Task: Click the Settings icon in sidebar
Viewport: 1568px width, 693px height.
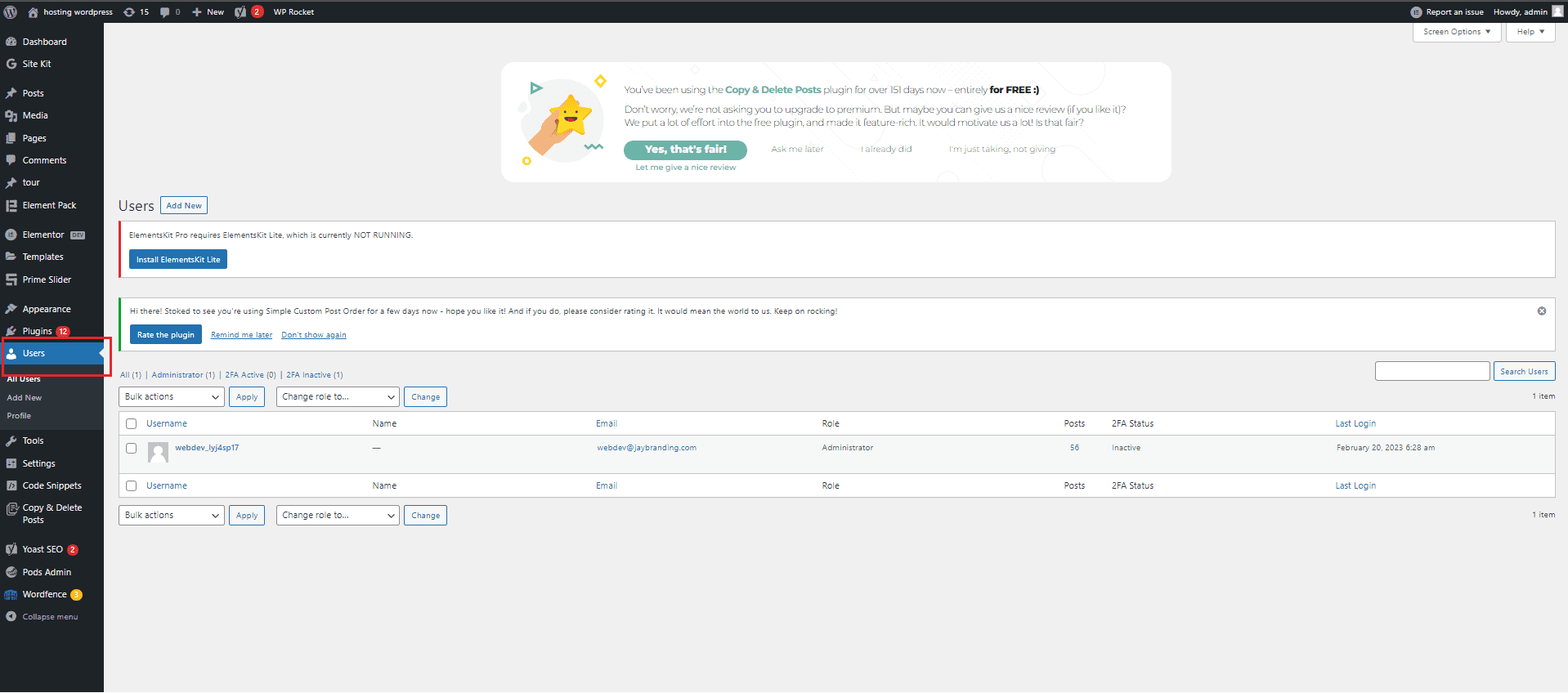Action: (11, 463)
